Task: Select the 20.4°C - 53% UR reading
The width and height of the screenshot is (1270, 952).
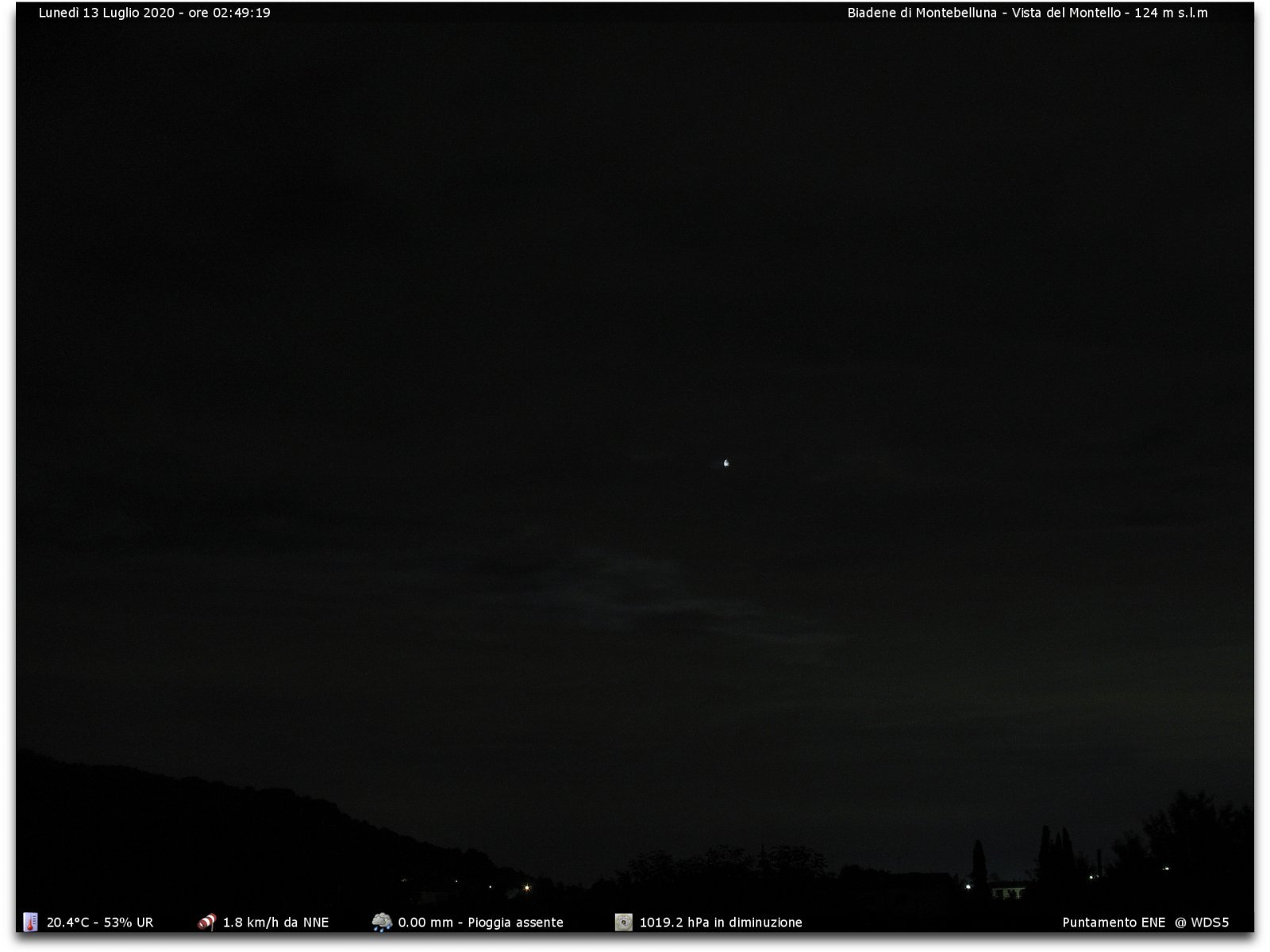Action: 100,923
